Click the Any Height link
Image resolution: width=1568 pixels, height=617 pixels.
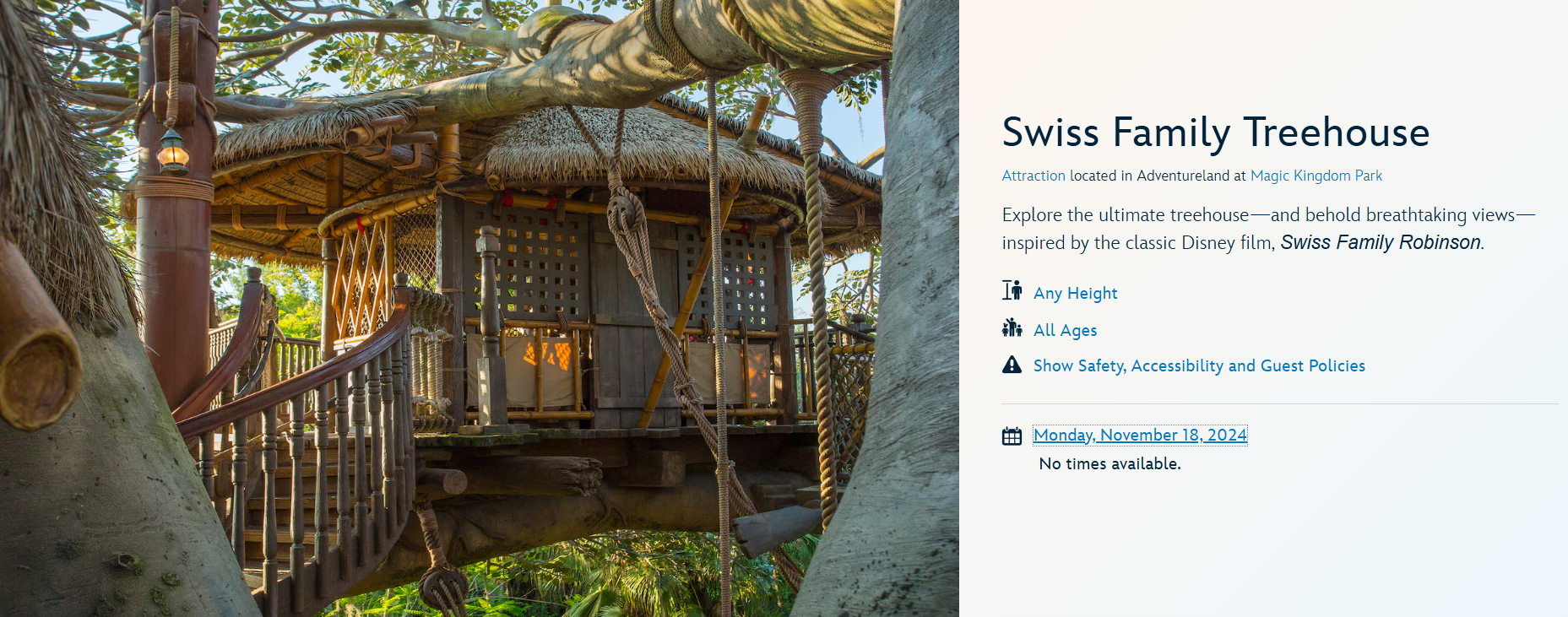(1075, 293)
